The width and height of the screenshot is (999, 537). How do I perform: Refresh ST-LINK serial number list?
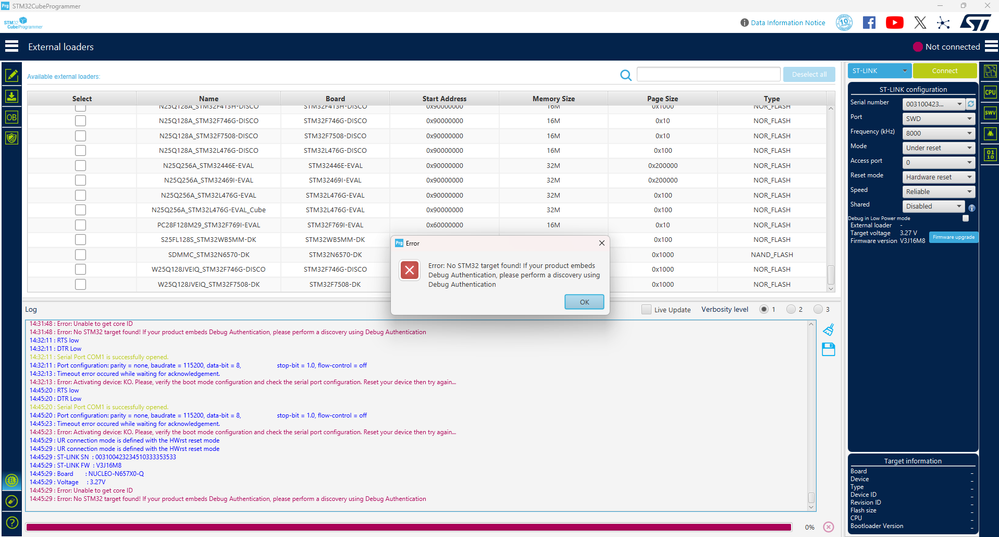coord(970,104)
